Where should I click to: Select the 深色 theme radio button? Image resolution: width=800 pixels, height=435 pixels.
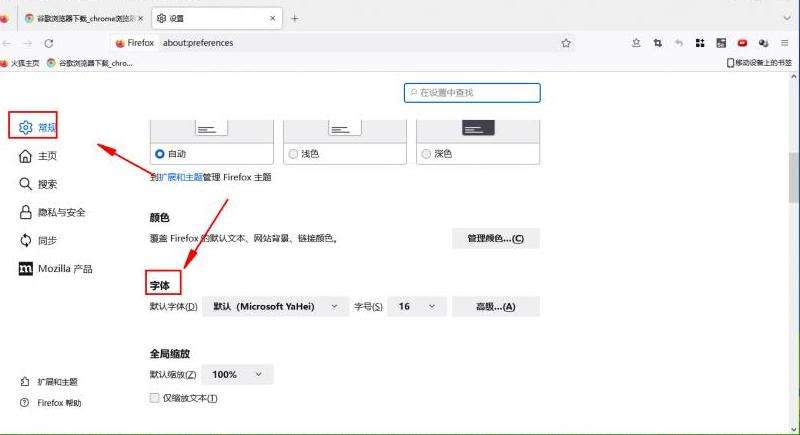coord(426,153)
